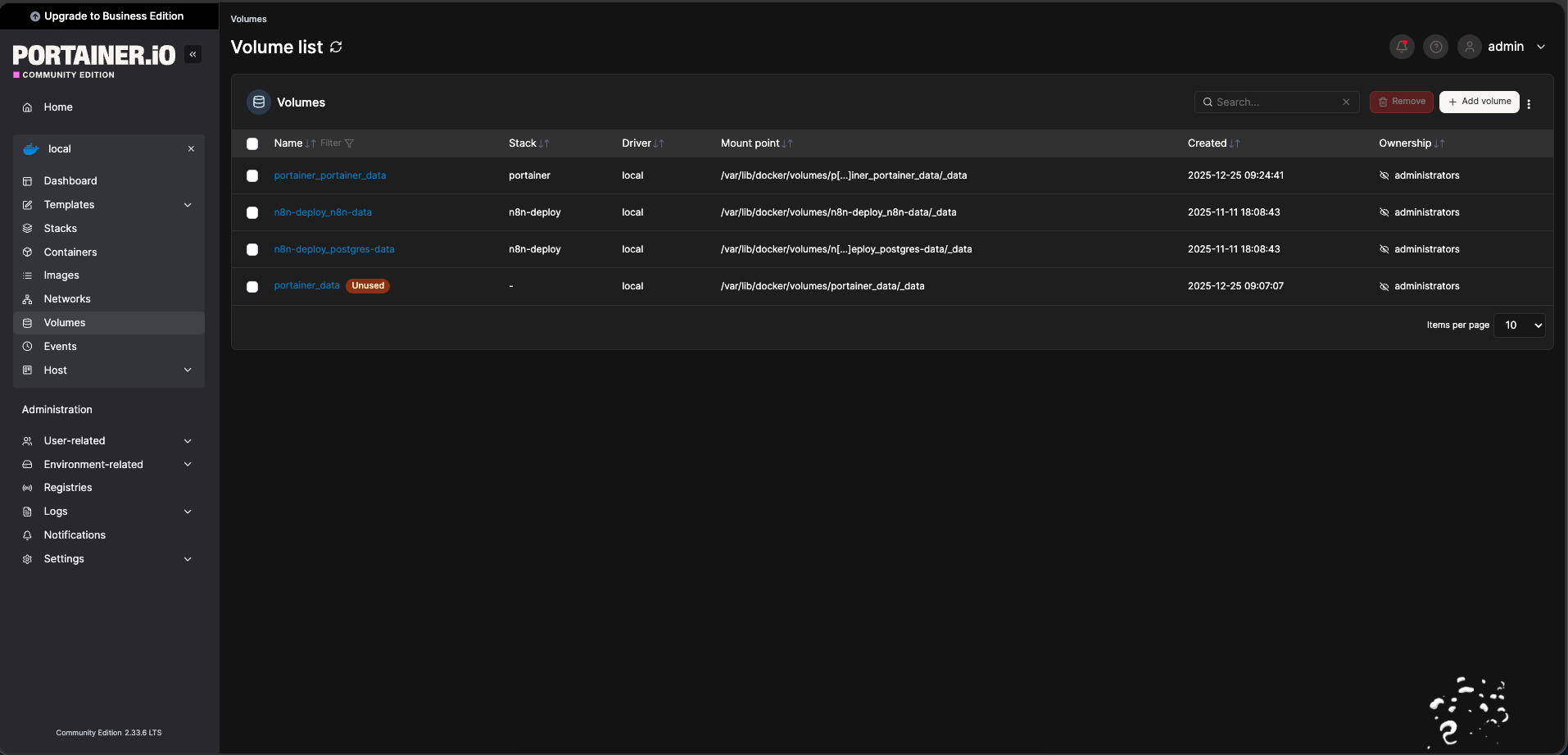Image resolution: width=1568 pixels, height=755 pixels.
Task: Click the help question mark icon
Action: point(1435,47)
